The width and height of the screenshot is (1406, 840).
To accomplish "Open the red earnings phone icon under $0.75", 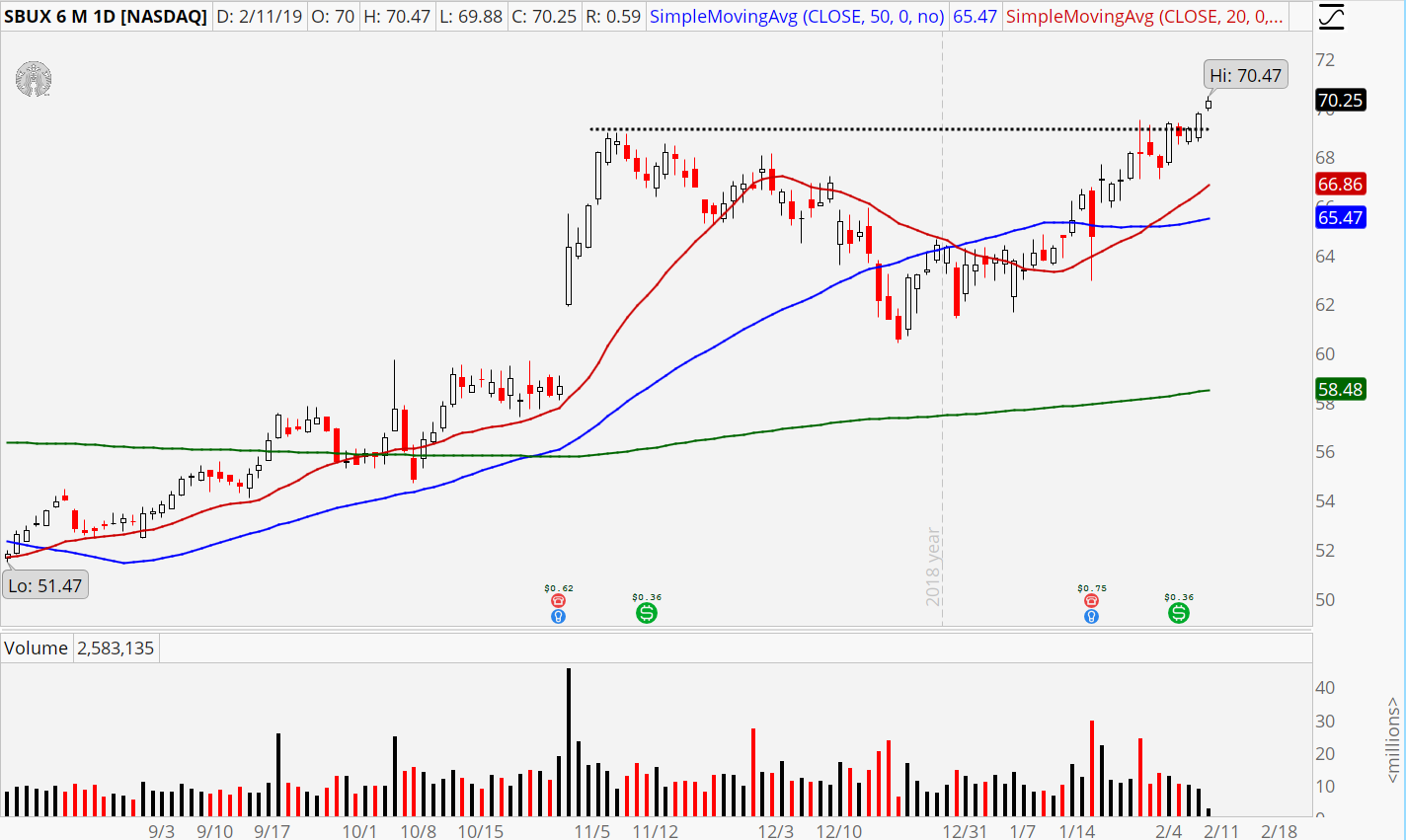I will [1092, 600].
